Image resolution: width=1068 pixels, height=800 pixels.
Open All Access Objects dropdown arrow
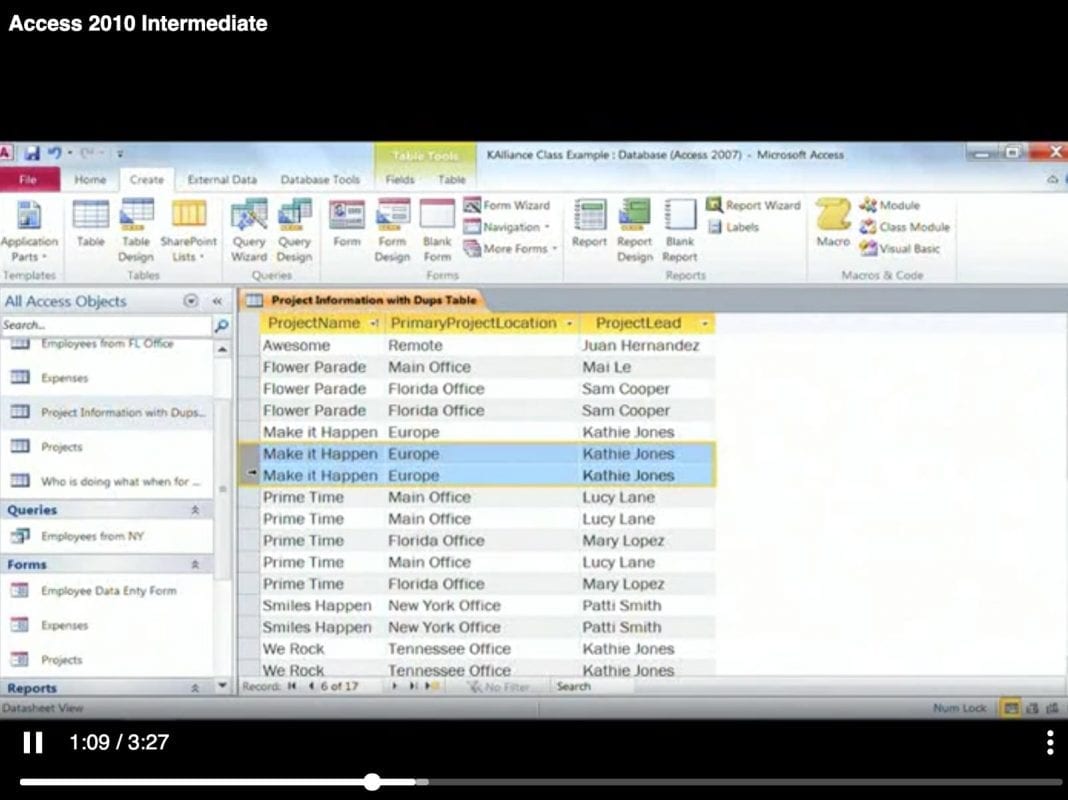point(191,301)
